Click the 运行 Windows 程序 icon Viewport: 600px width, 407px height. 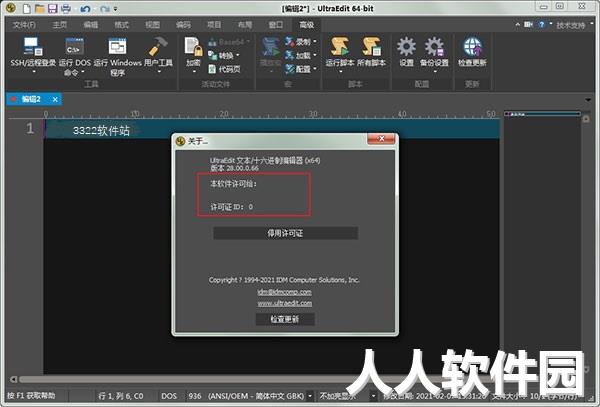[117, 47]
